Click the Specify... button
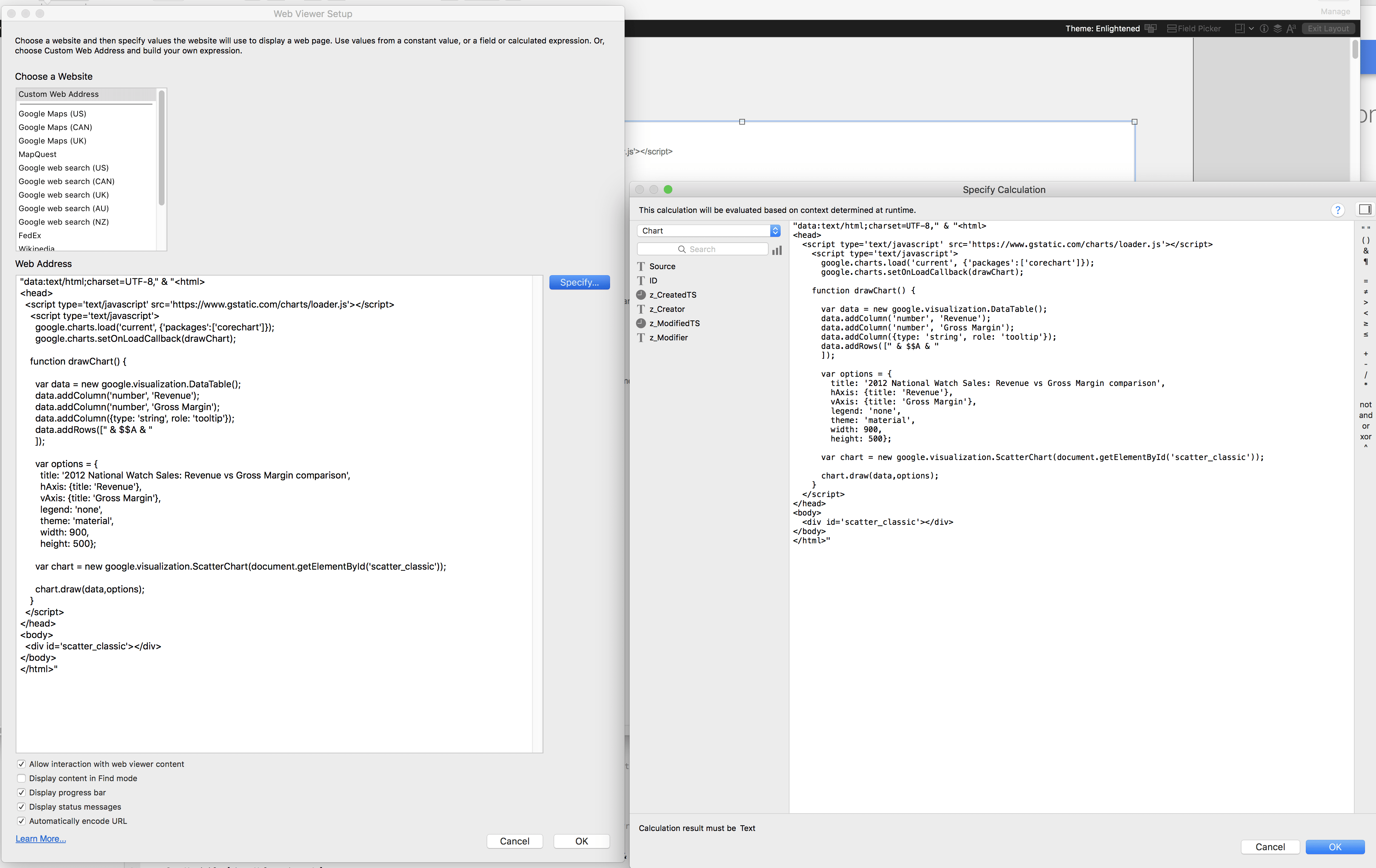This screenshot has width=1376, height=868. coord(579,282)
